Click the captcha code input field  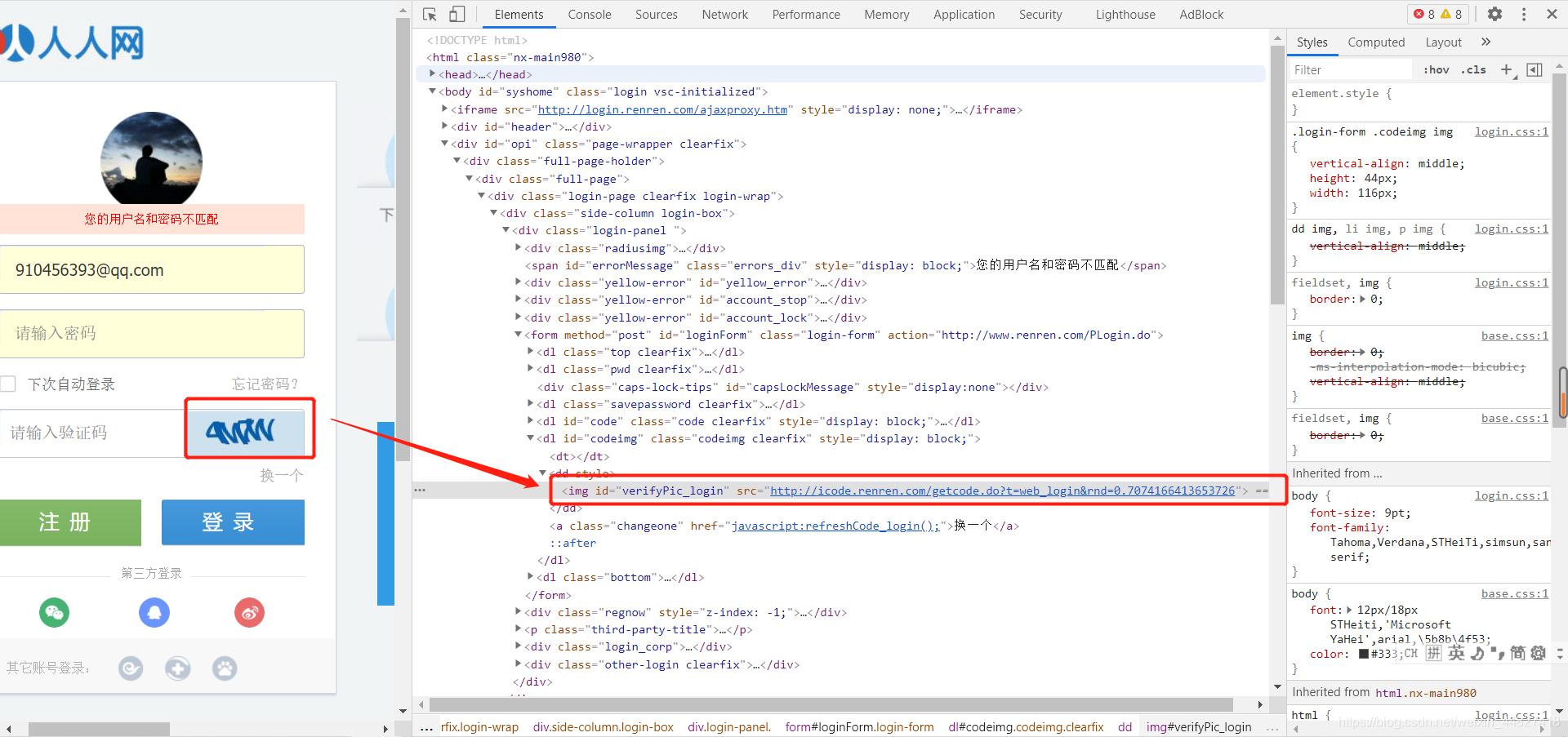coord(92,433)
